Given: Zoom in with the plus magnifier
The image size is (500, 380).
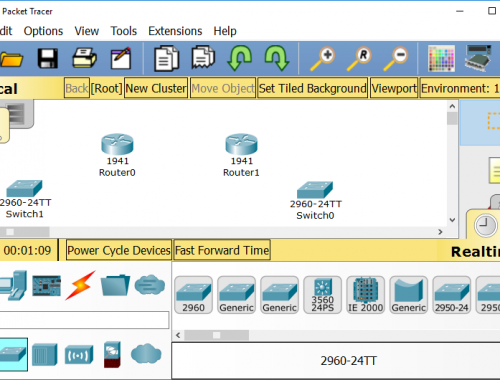Looking at the screenshot, I should (323, 59).
